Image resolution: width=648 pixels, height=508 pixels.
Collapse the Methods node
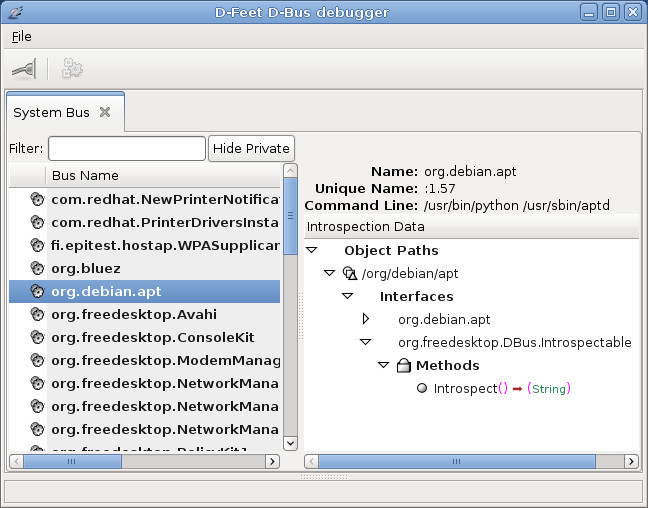pyautogui.click(x=384, y=365)
